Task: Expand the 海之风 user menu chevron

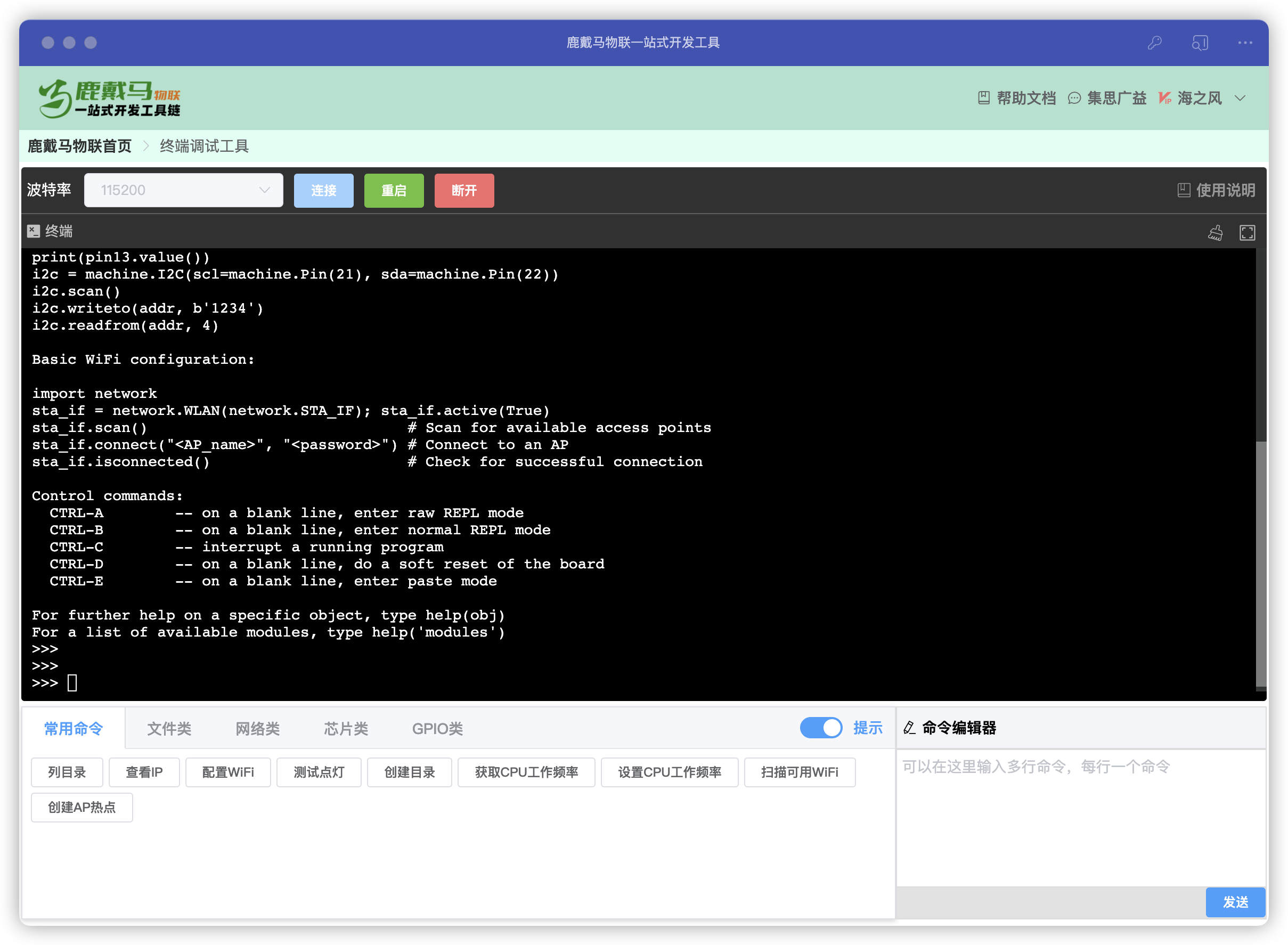Action: tap(1240, 99)
